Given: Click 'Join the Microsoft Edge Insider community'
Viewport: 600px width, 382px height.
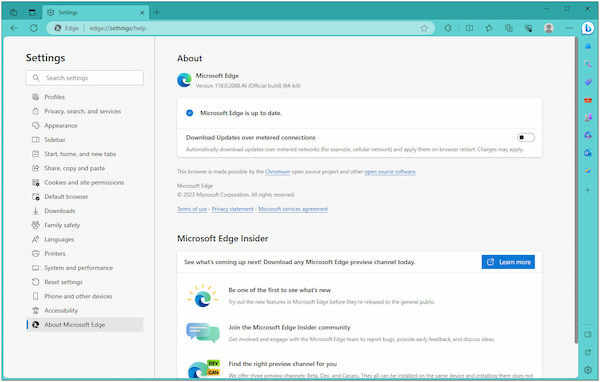Looking at the screenshot, I should [289, 327].
